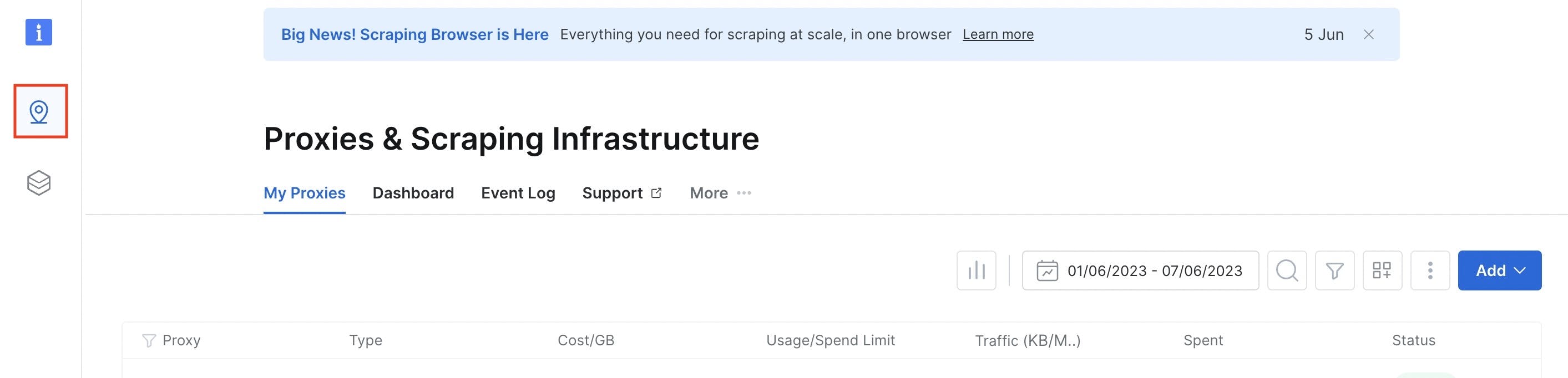Show the bar chart statistics view
The height and width of the screenshot is (378, 1568).
[976, 270]
